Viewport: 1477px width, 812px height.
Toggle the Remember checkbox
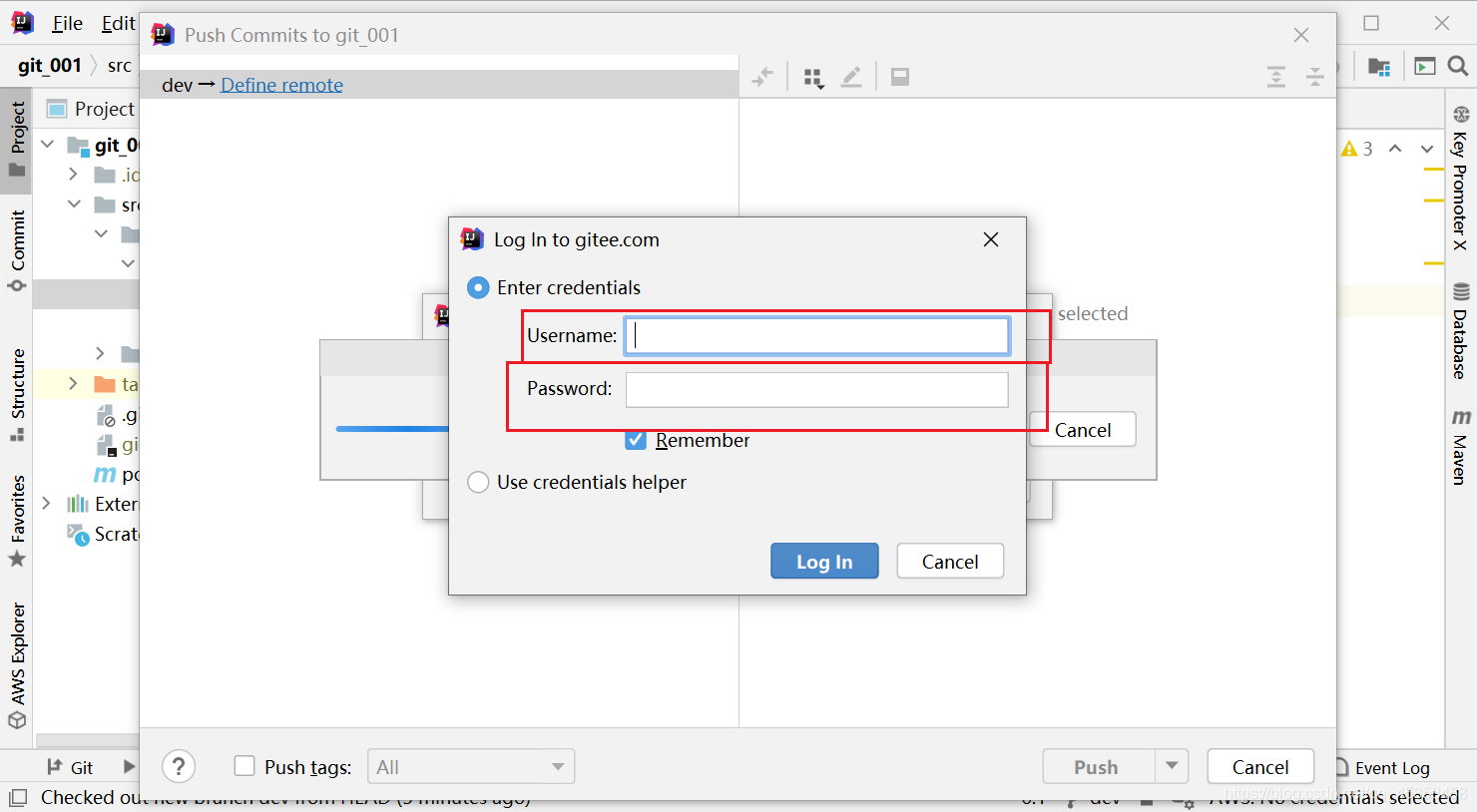pyautogui.click(x=636, y=440)
